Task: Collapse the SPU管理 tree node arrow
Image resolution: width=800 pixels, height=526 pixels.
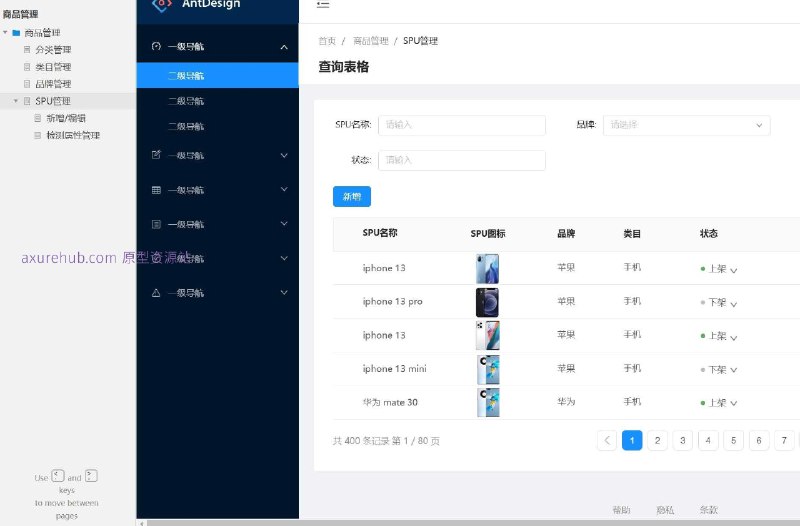Action: click(16, 101)
